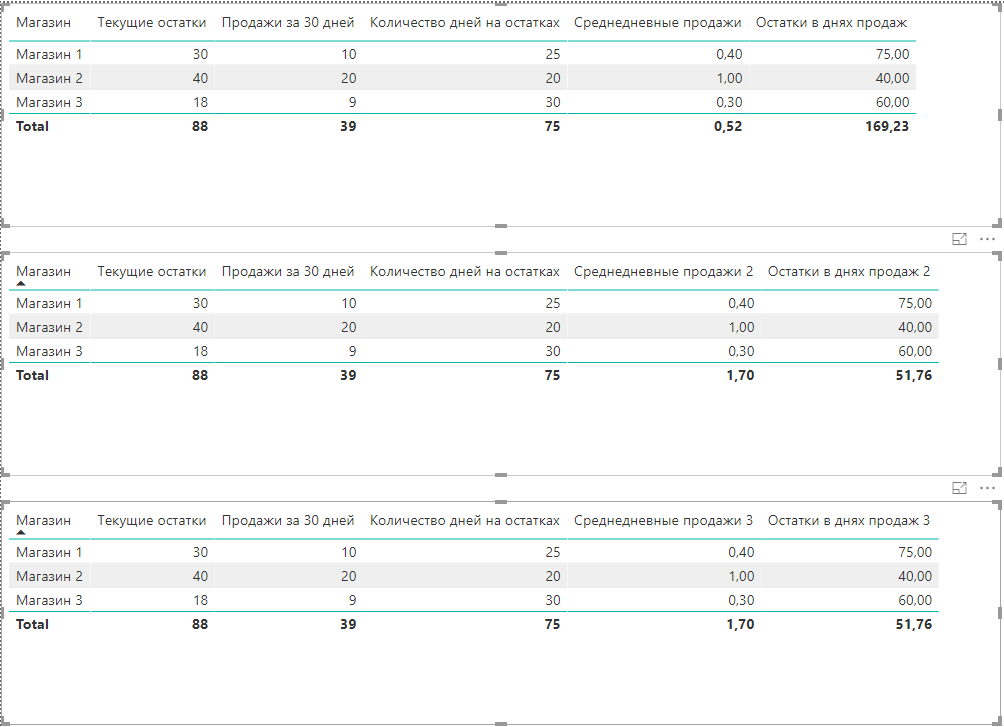Click Количество дней на остатках header in first table
Image resolution: width=1004 pixels, height=727 pixels.
tap(465, 22)
